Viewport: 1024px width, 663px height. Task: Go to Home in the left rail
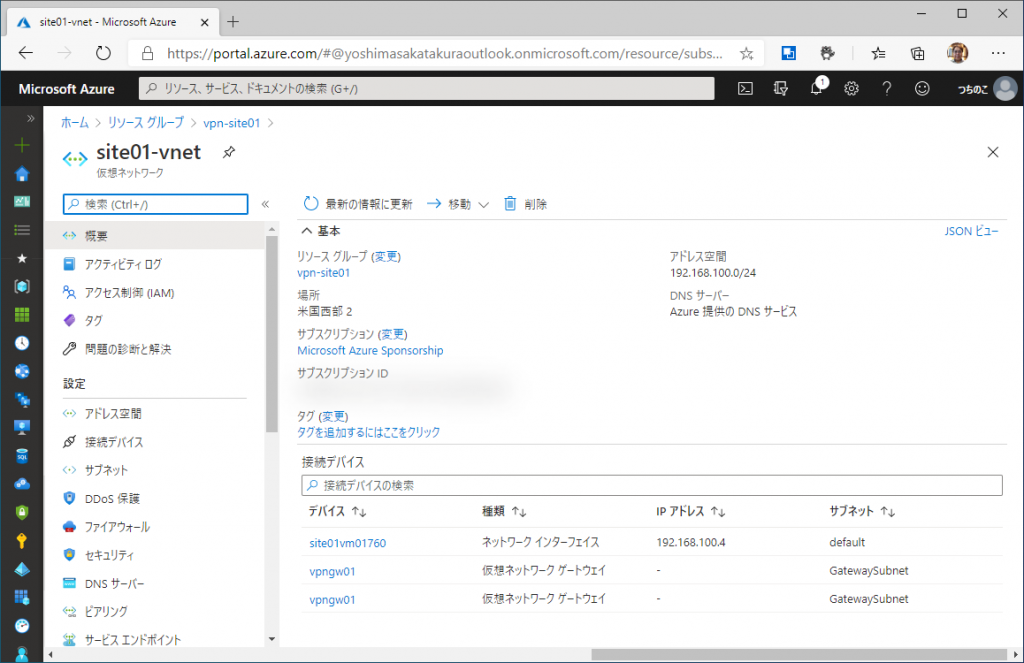(22, 173)
